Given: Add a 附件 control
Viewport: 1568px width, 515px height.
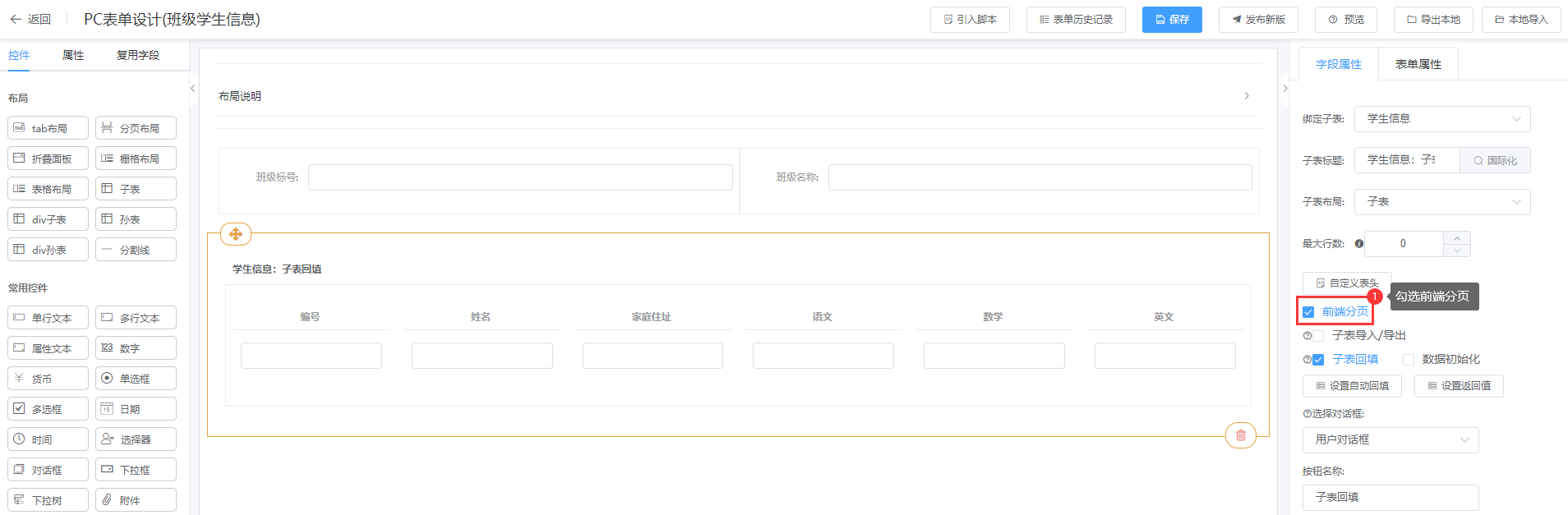Looking at the screenshot, I should click(136, 500).
